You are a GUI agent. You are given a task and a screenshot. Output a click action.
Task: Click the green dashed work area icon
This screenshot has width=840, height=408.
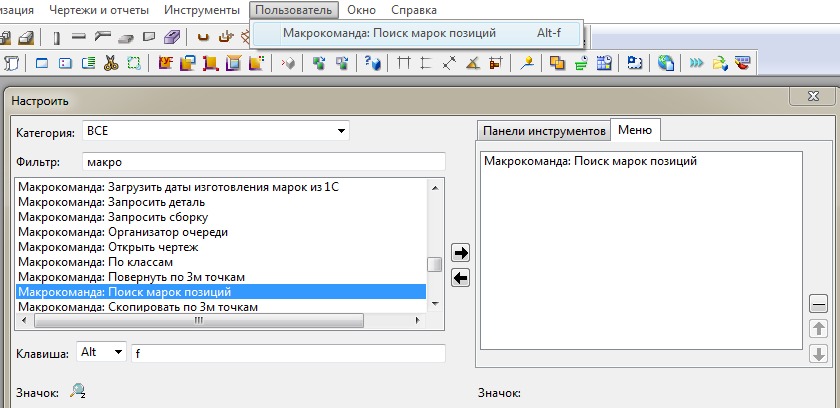133,63
